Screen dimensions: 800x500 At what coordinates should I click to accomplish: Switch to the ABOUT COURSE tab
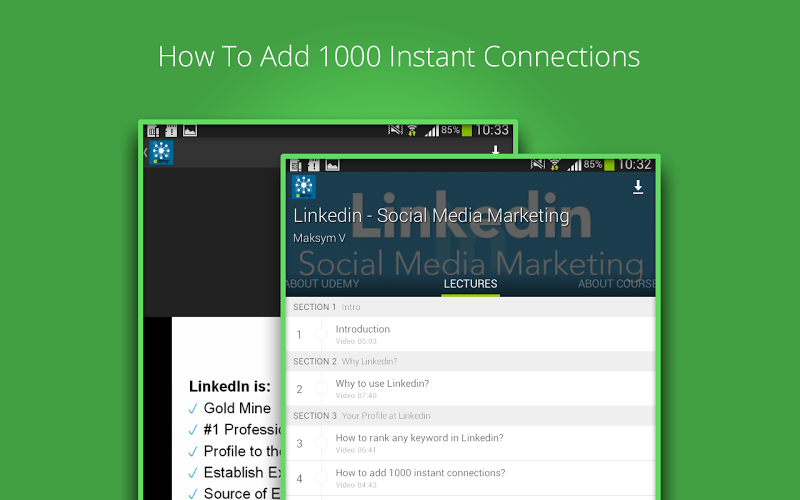616,284
